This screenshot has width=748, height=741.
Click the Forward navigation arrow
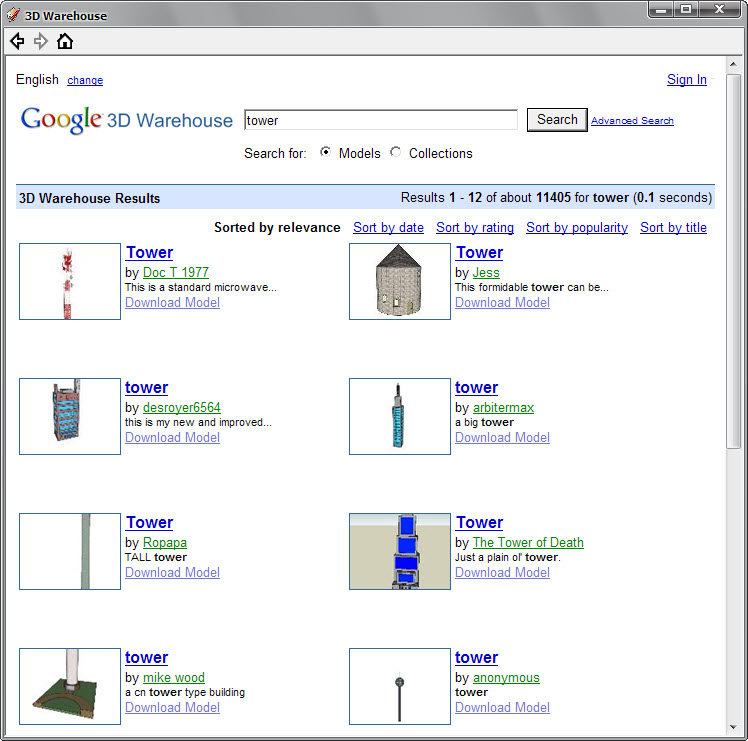pos(41,41)
